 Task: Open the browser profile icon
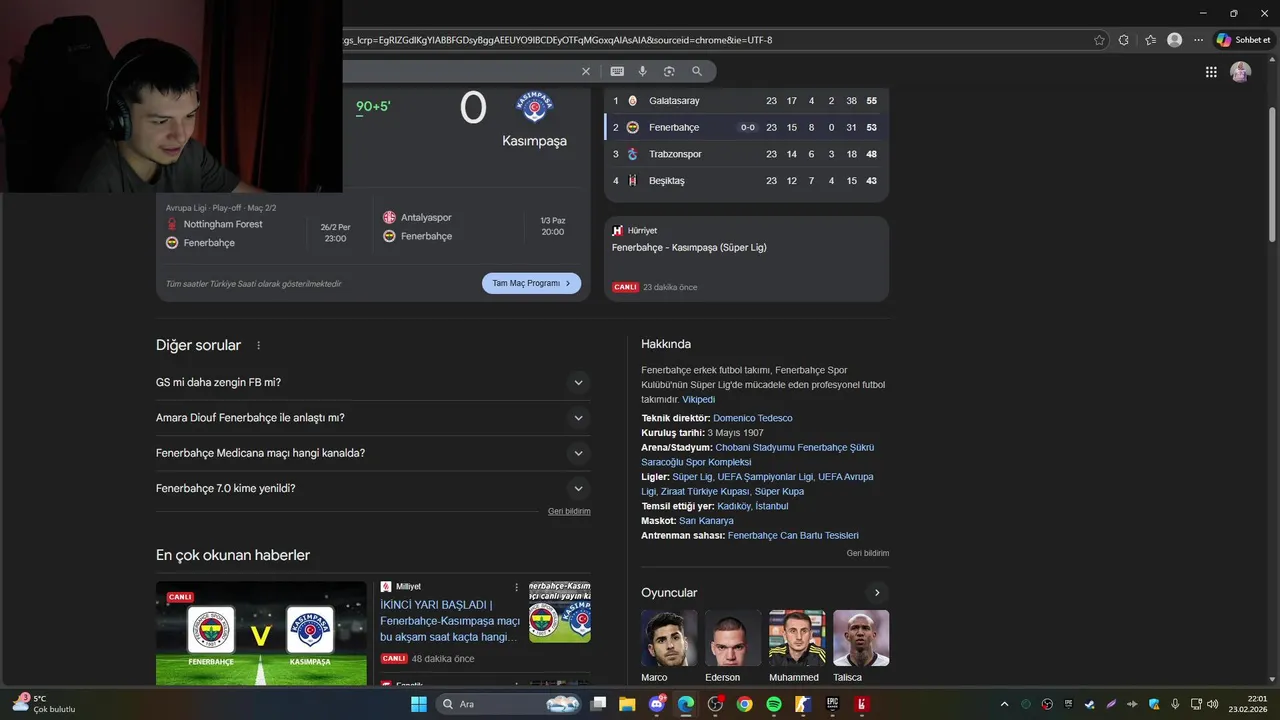1174,40
